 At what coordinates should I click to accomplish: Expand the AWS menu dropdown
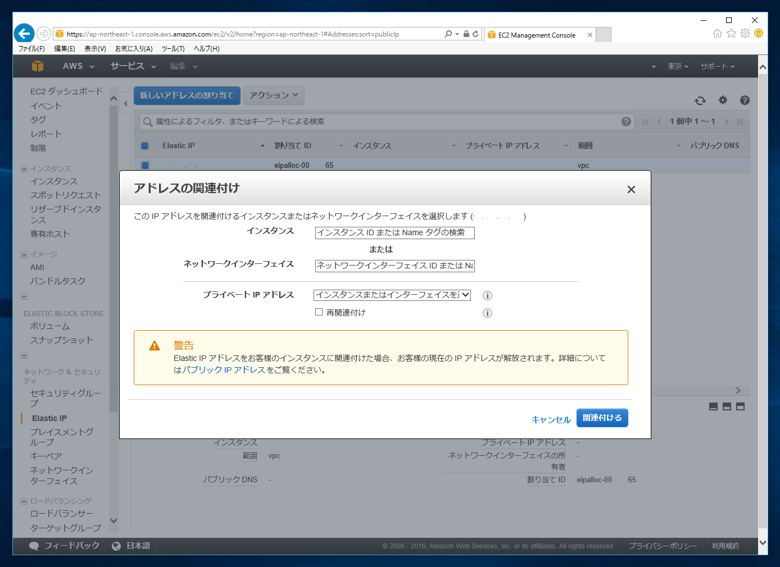(x=78, y=66)
